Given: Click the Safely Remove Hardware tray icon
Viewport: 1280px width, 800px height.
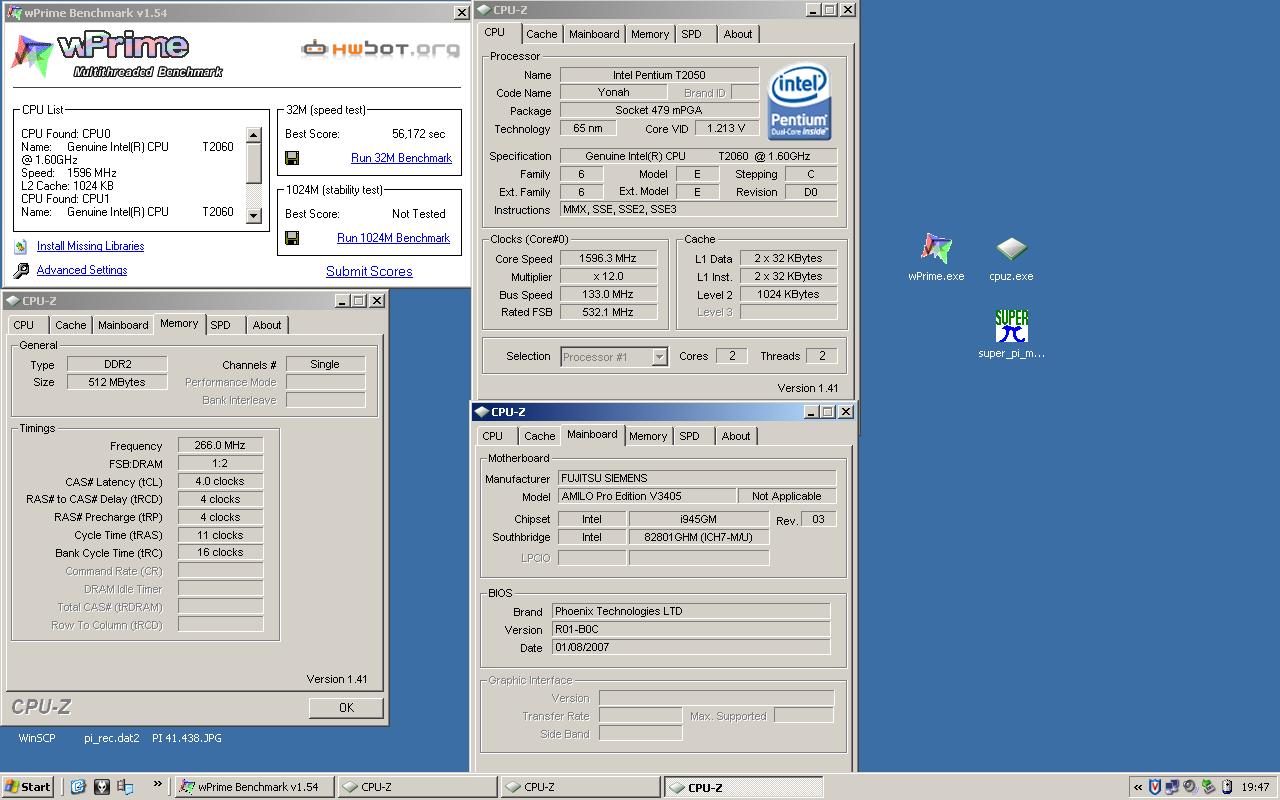Looking at the screenshot, I should (x=1208, y=787).
